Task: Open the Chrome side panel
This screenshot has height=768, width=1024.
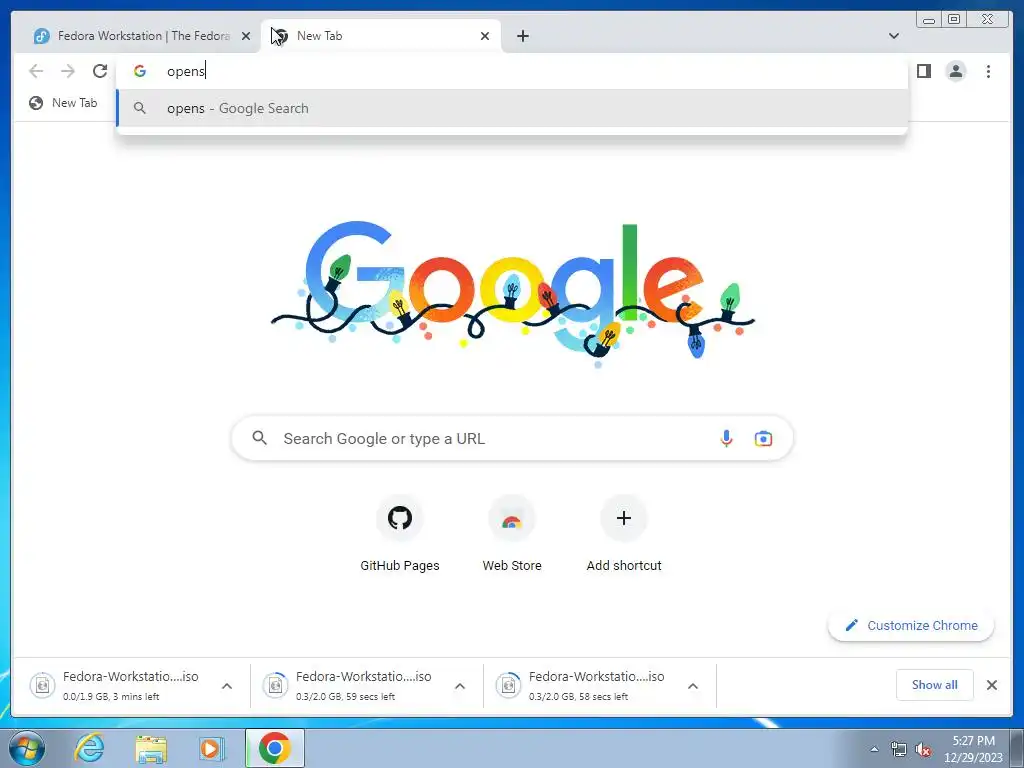Action: click(923, 71)
